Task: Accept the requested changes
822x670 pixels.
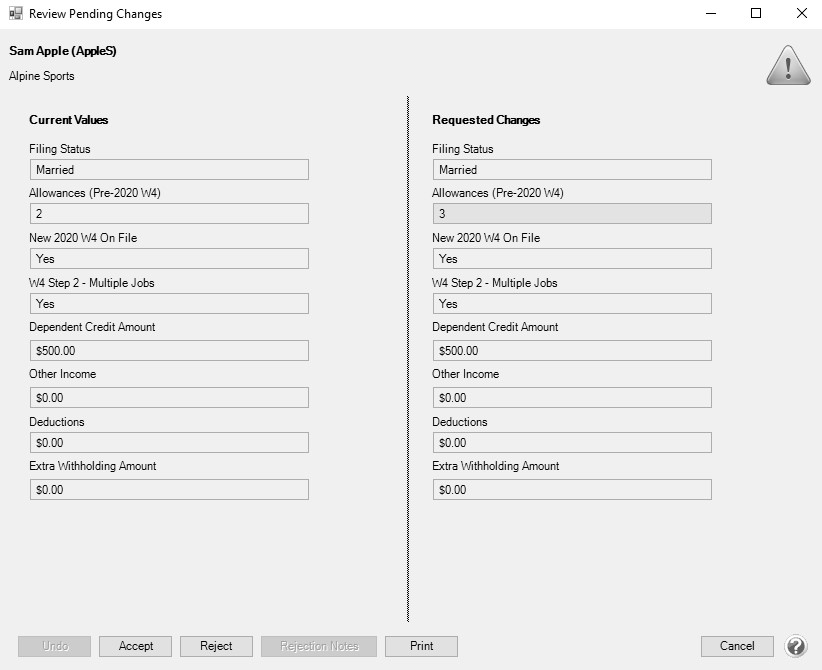Action: pos(136,646)
